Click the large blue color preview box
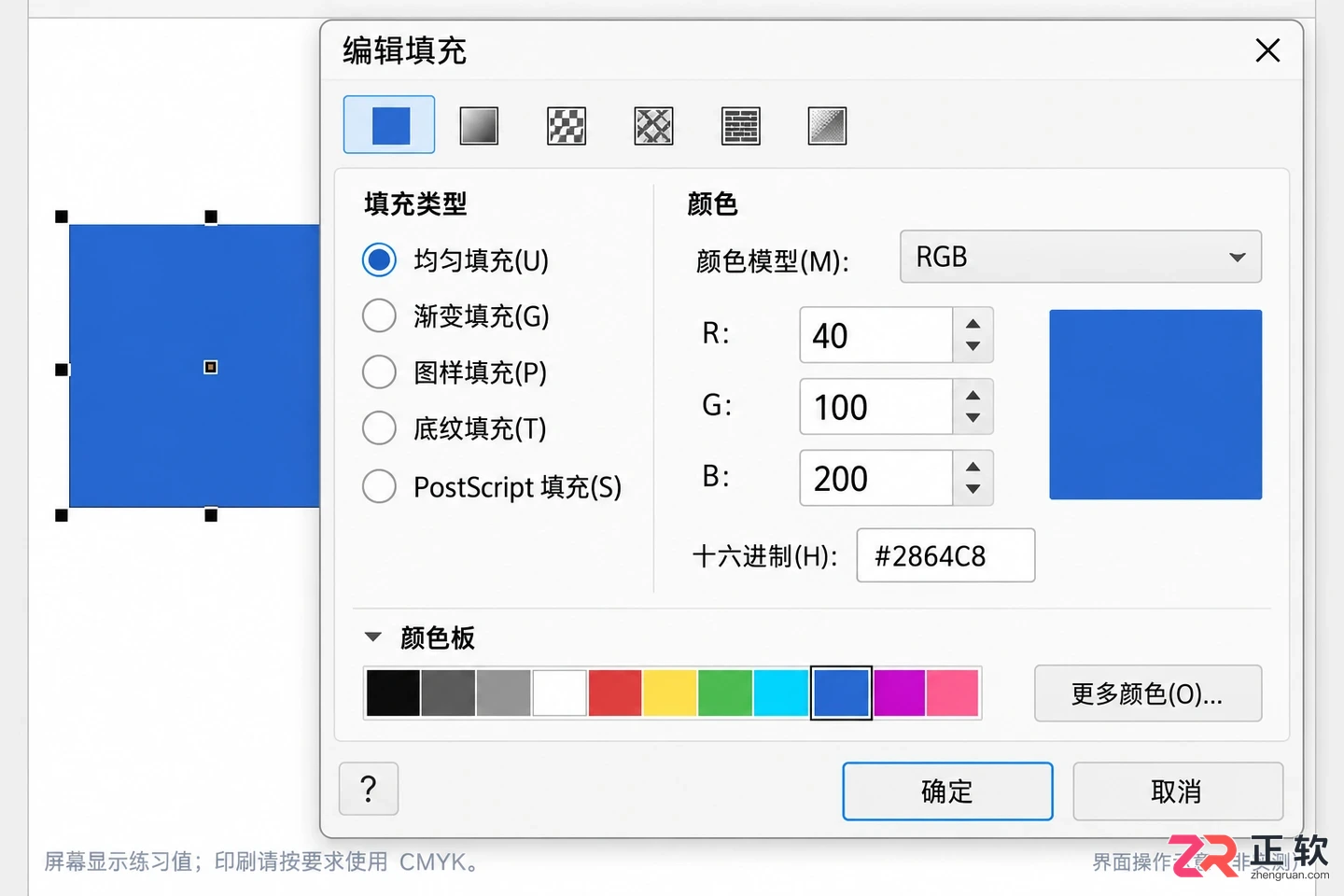 point(1155,405)
